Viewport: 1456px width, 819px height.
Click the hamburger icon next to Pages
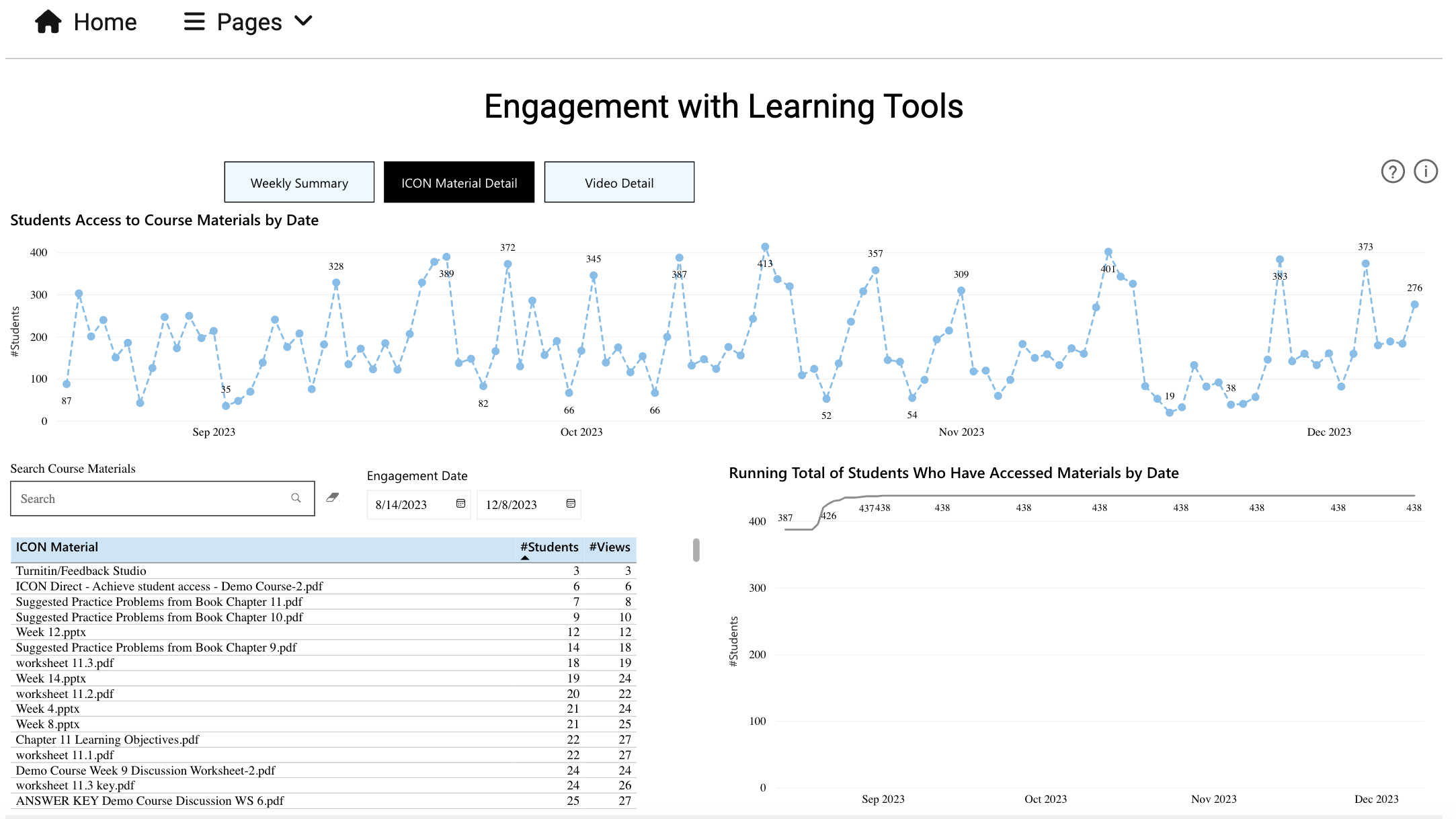[193, 21]
